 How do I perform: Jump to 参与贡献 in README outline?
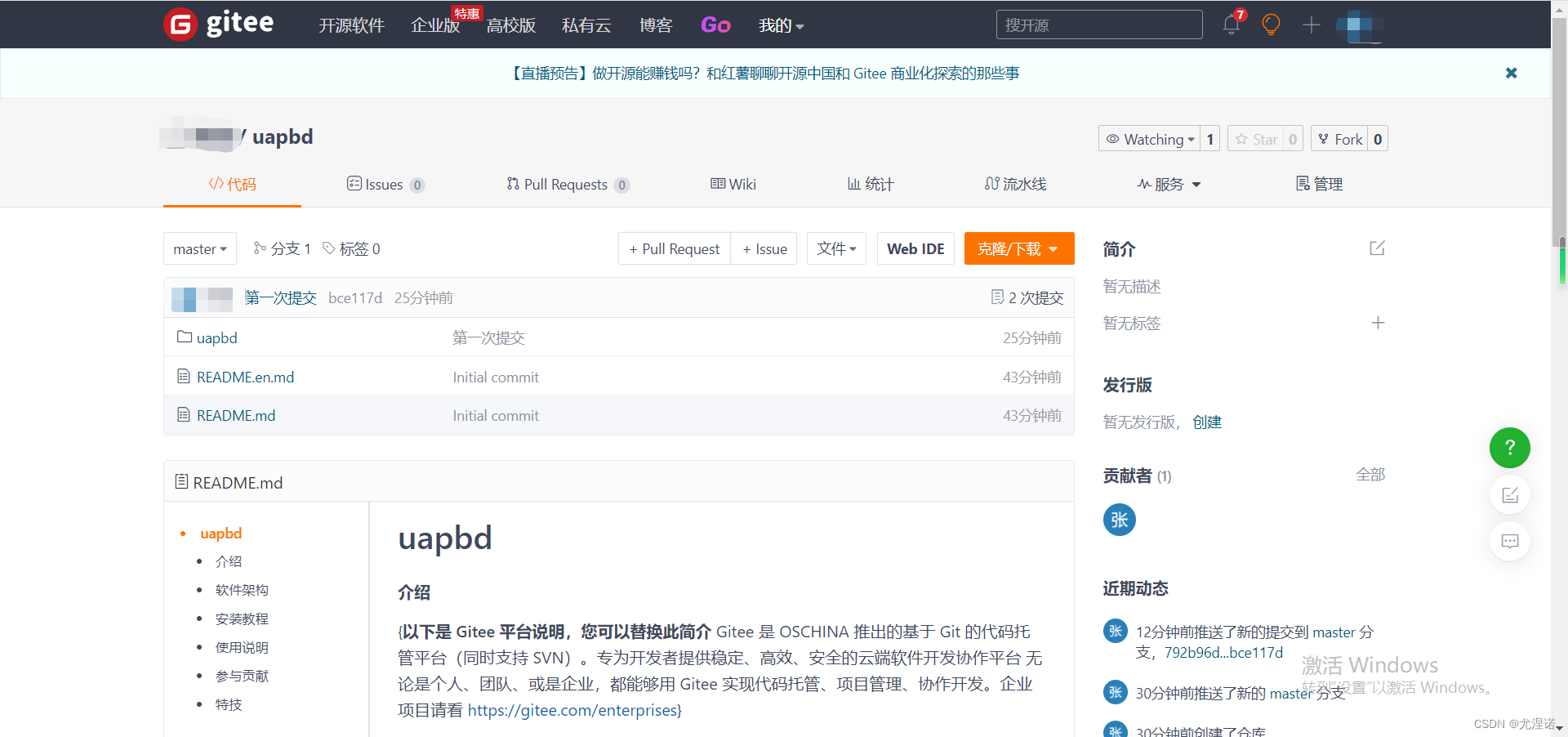242,676
